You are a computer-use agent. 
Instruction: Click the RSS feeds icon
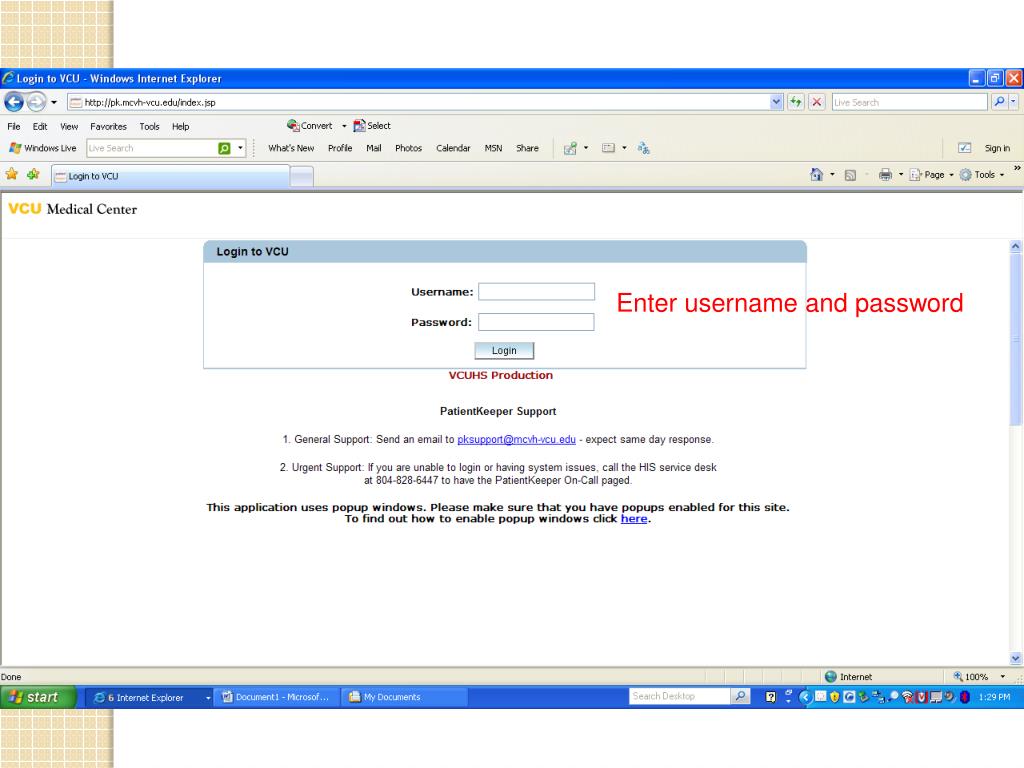pyautogui.click(x=850, y=175)
